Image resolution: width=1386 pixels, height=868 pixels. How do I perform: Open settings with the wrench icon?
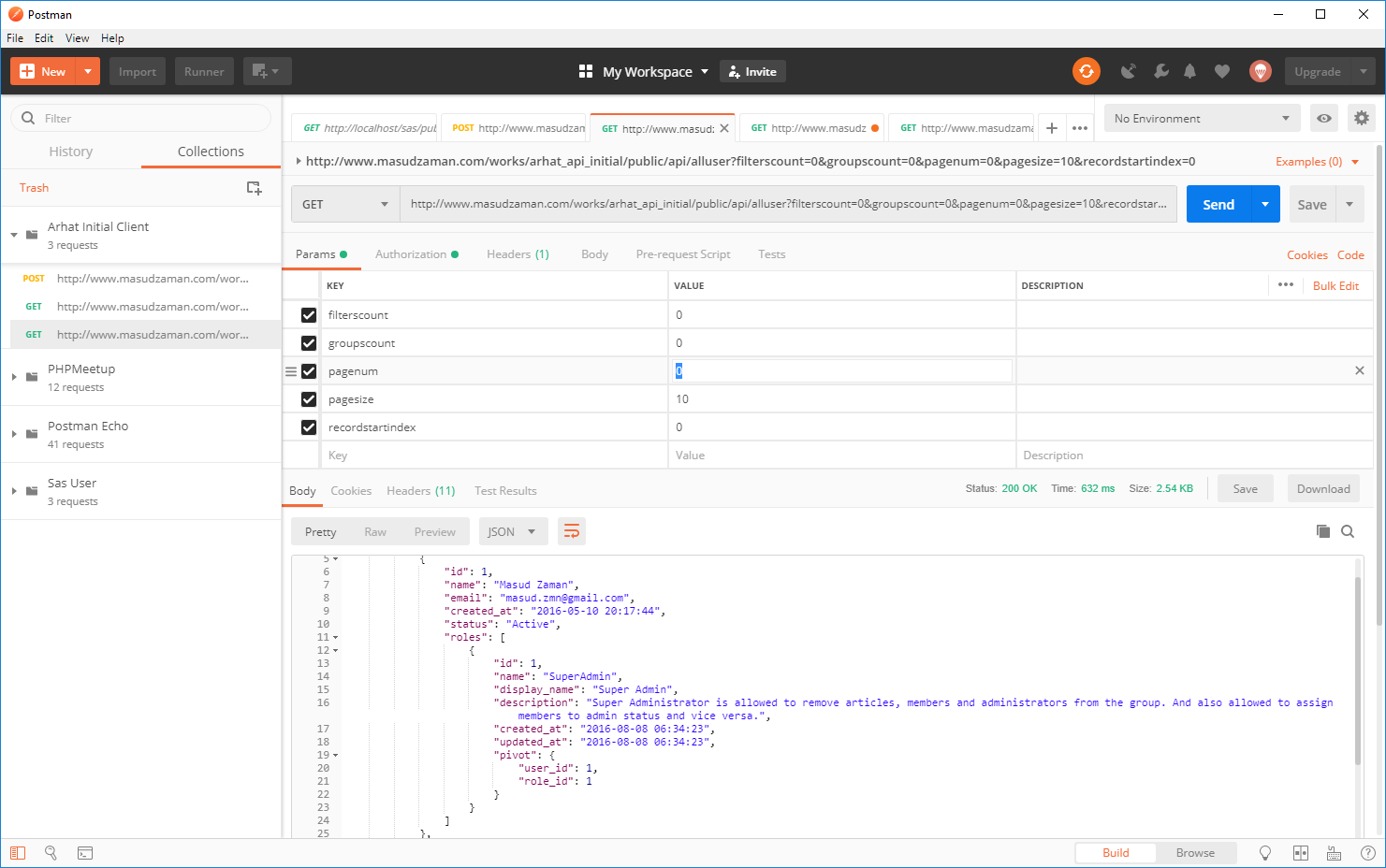click(x=1160, y=71)
